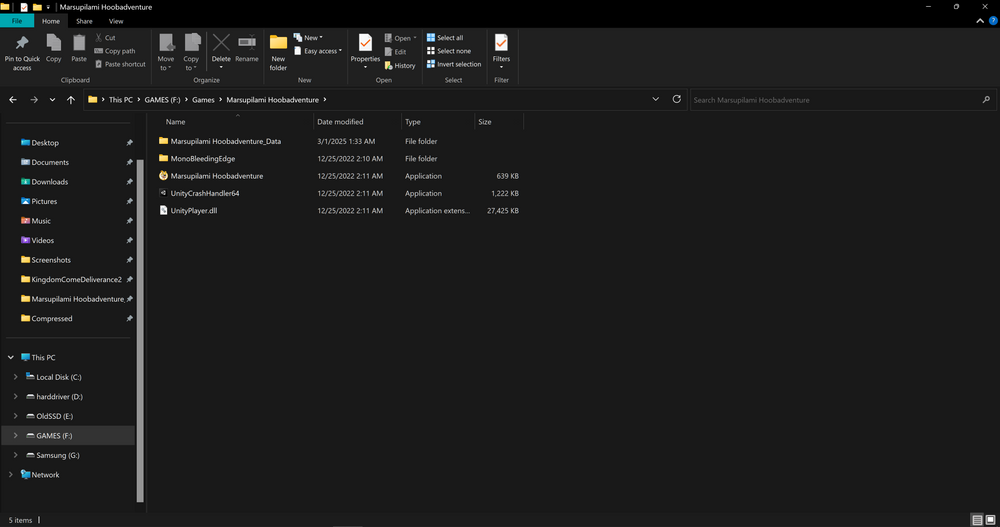Switch to large icons view layout
This screenshot has height=527, width=1000.
pos(990,520)
